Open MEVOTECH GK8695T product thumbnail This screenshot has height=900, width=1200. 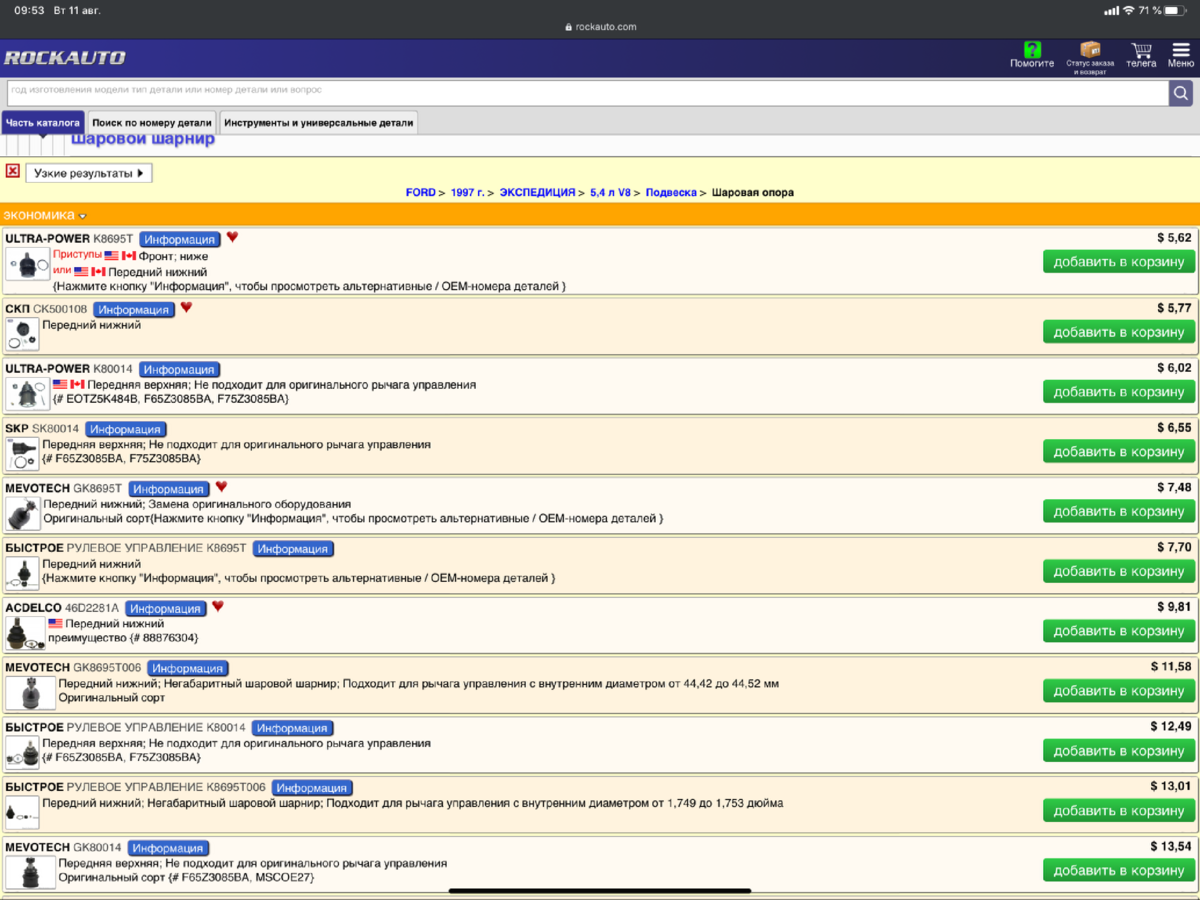pos(22,514)
